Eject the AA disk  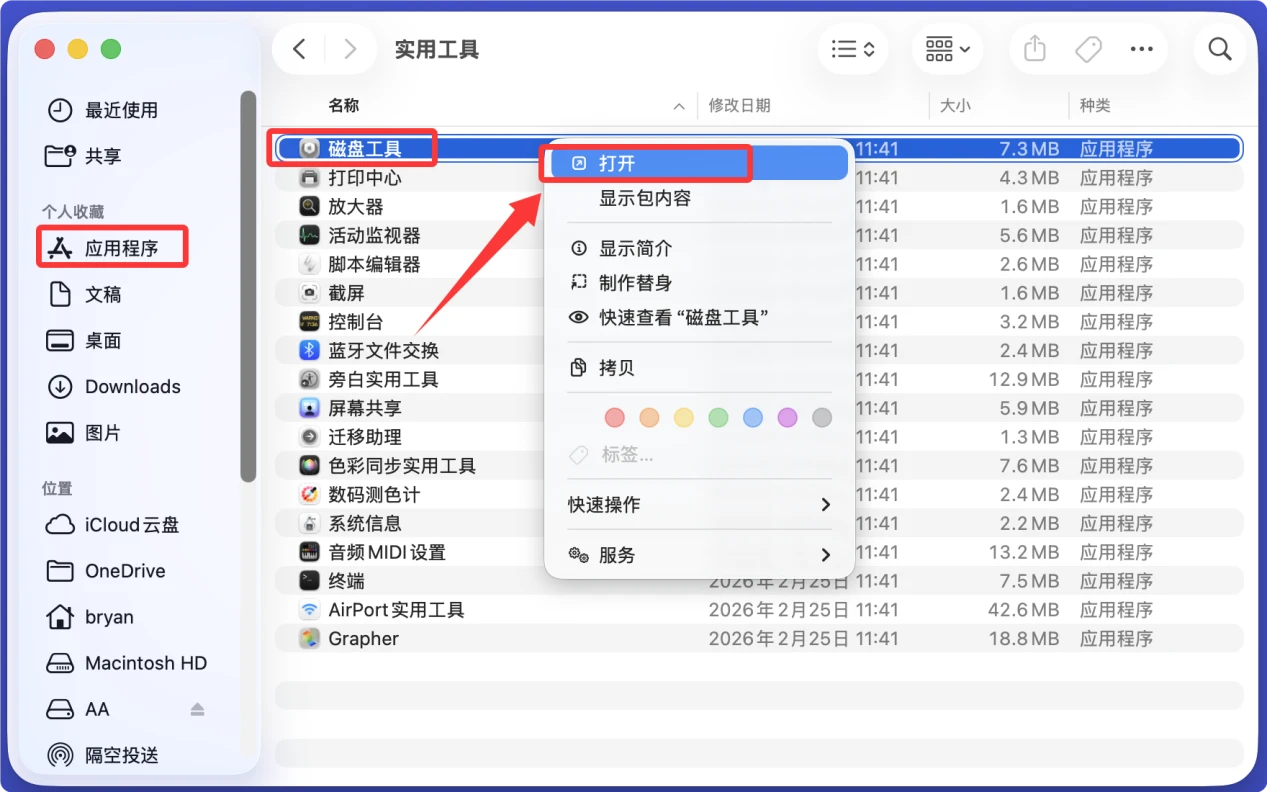[197, 709]
